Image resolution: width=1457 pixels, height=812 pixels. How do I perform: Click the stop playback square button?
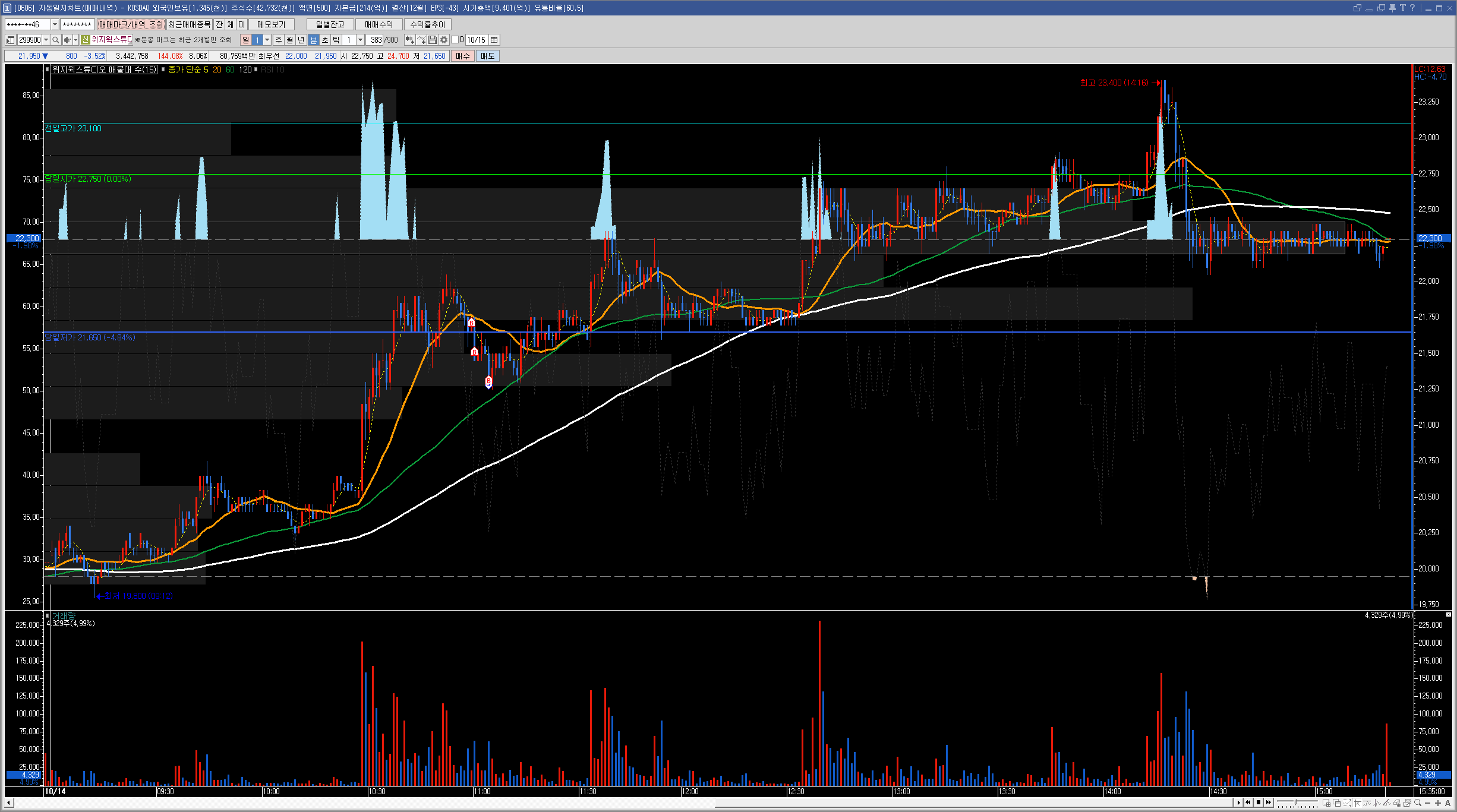tap(1259, 802)
